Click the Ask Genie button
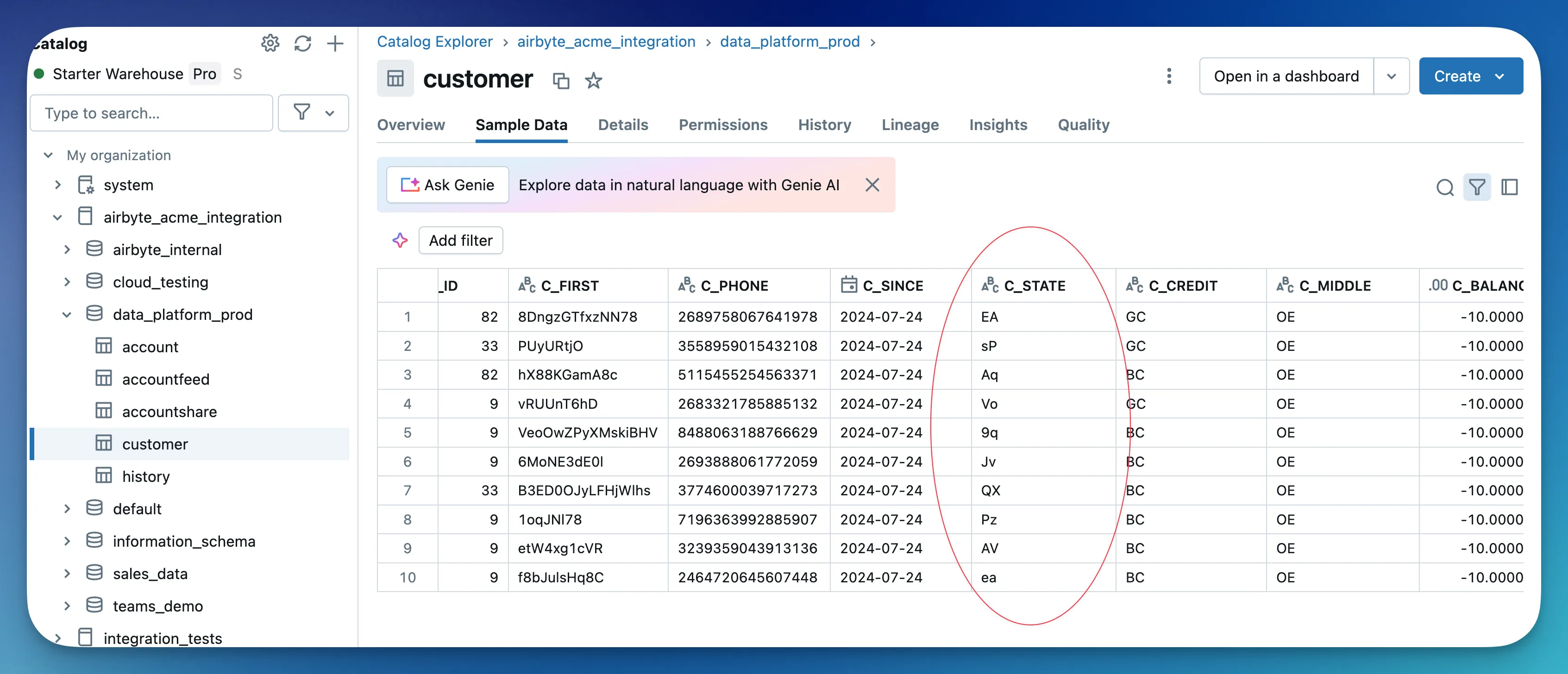Screen dimensions: 1568x674 (x=447, y=185)
